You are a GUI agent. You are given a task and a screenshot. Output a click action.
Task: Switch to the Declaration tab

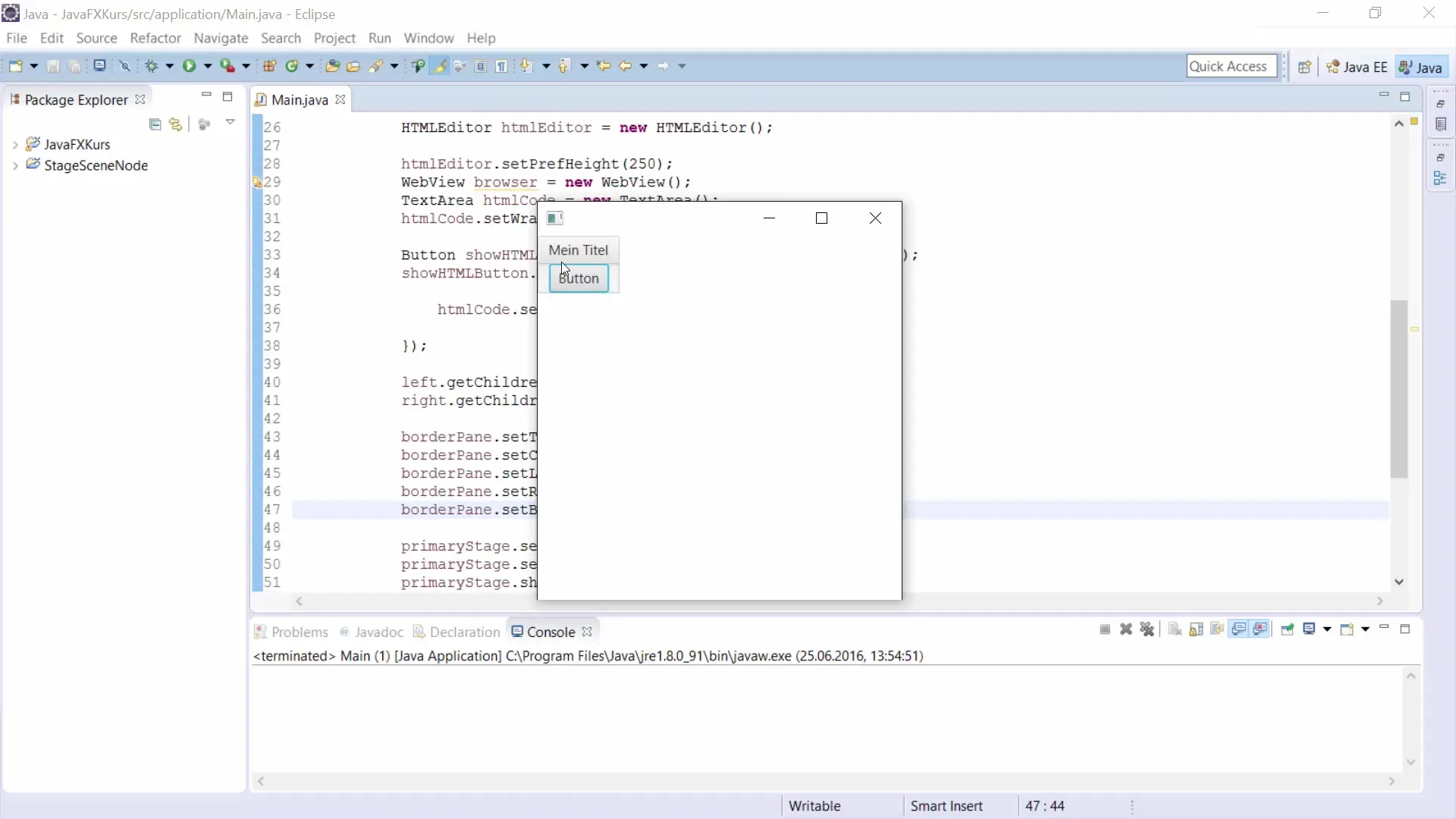tap(457, 632)
